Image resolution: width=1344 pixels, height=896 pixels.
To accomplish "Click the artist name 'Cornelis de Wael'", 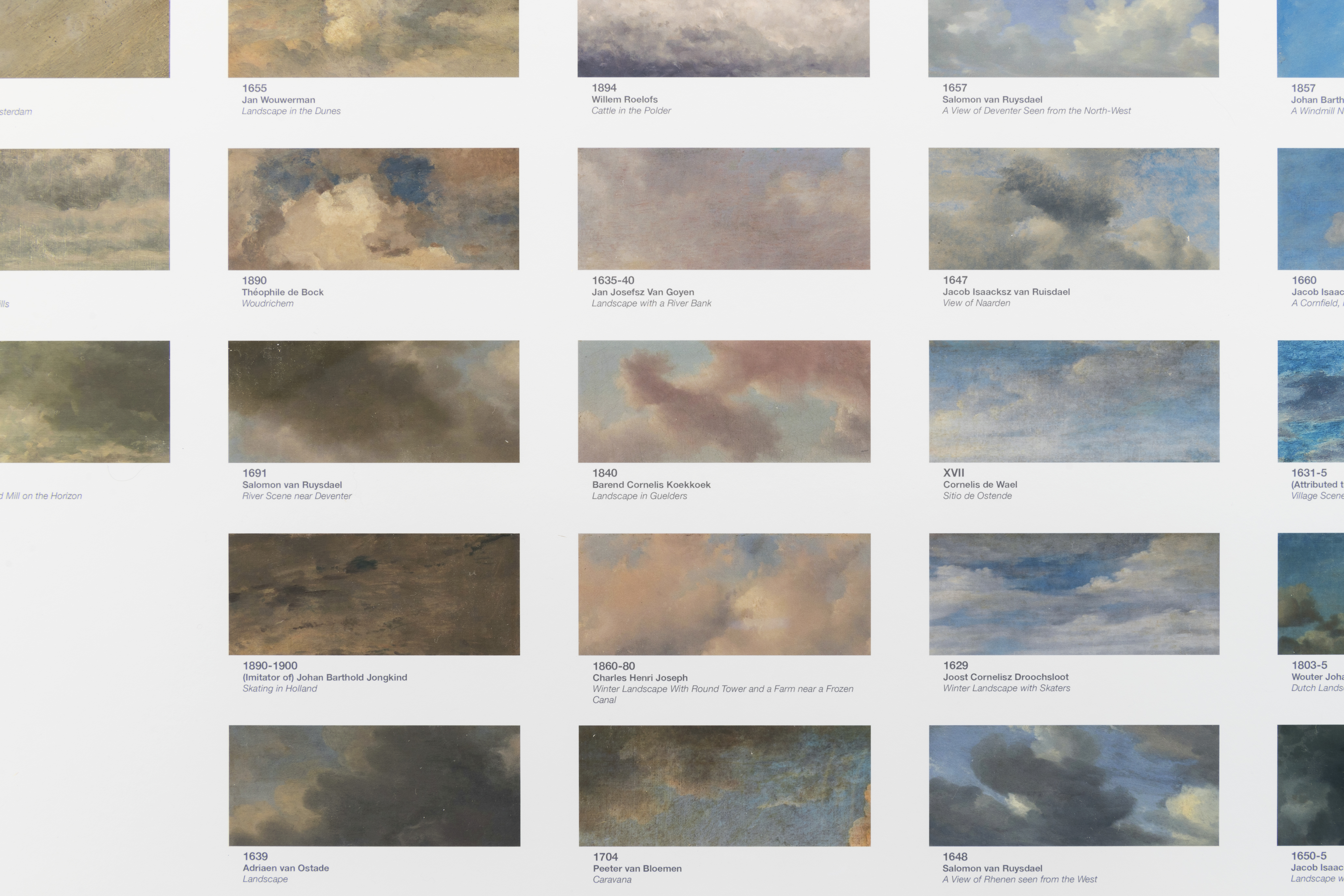I will coord(980,484).
